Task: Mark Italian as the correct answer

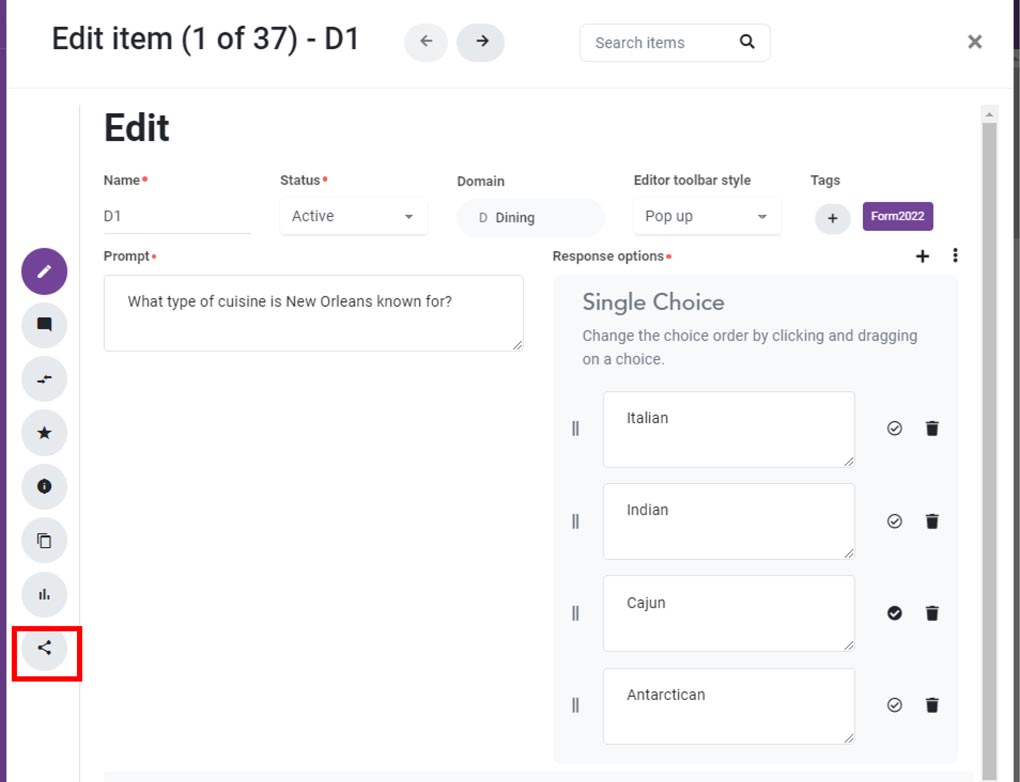Action: coord(895,429)
